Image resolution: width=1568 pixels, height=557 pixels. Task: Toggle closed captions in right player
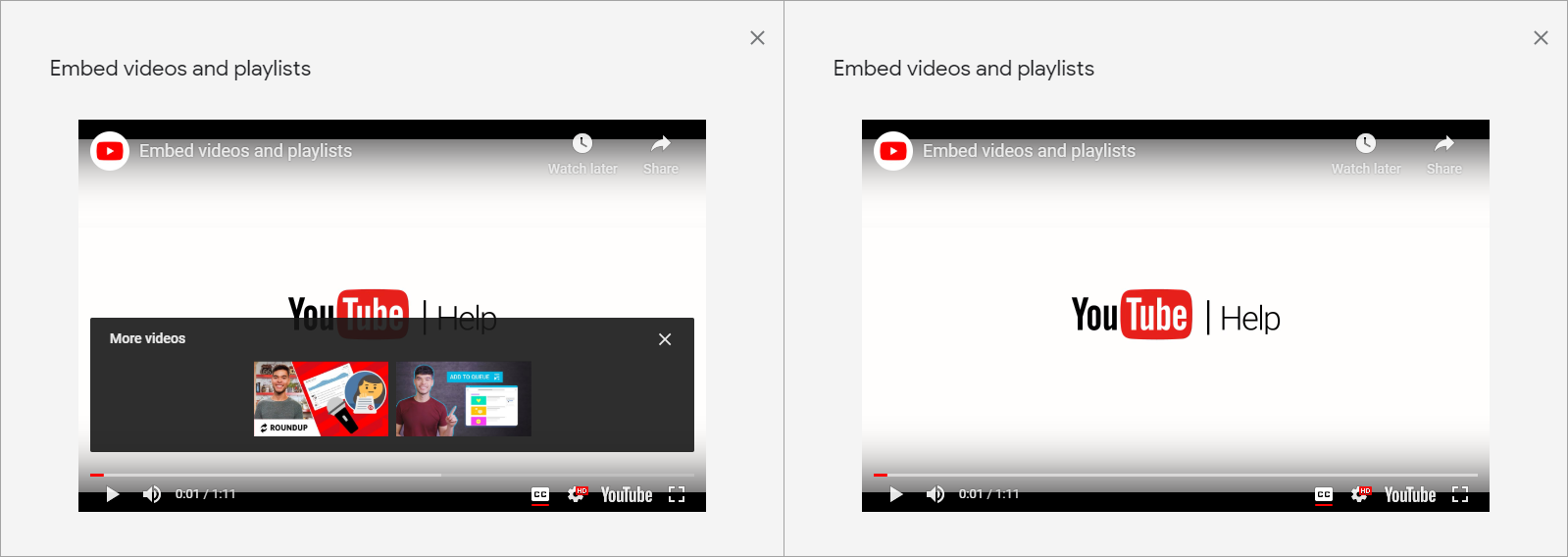[1324, 494]
